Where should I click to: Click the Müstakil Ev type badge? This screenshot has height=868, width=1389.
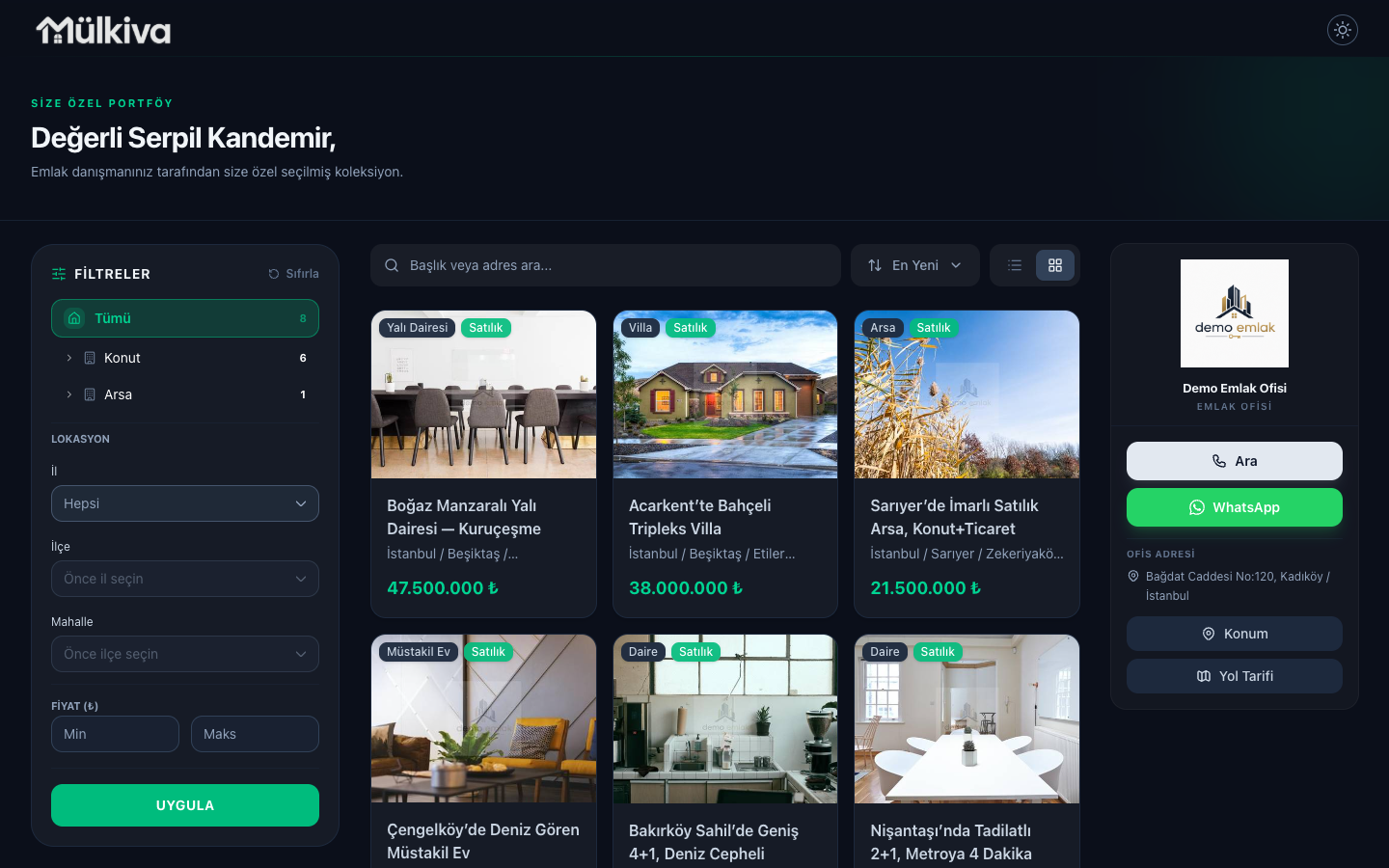(x=419, y=652)
